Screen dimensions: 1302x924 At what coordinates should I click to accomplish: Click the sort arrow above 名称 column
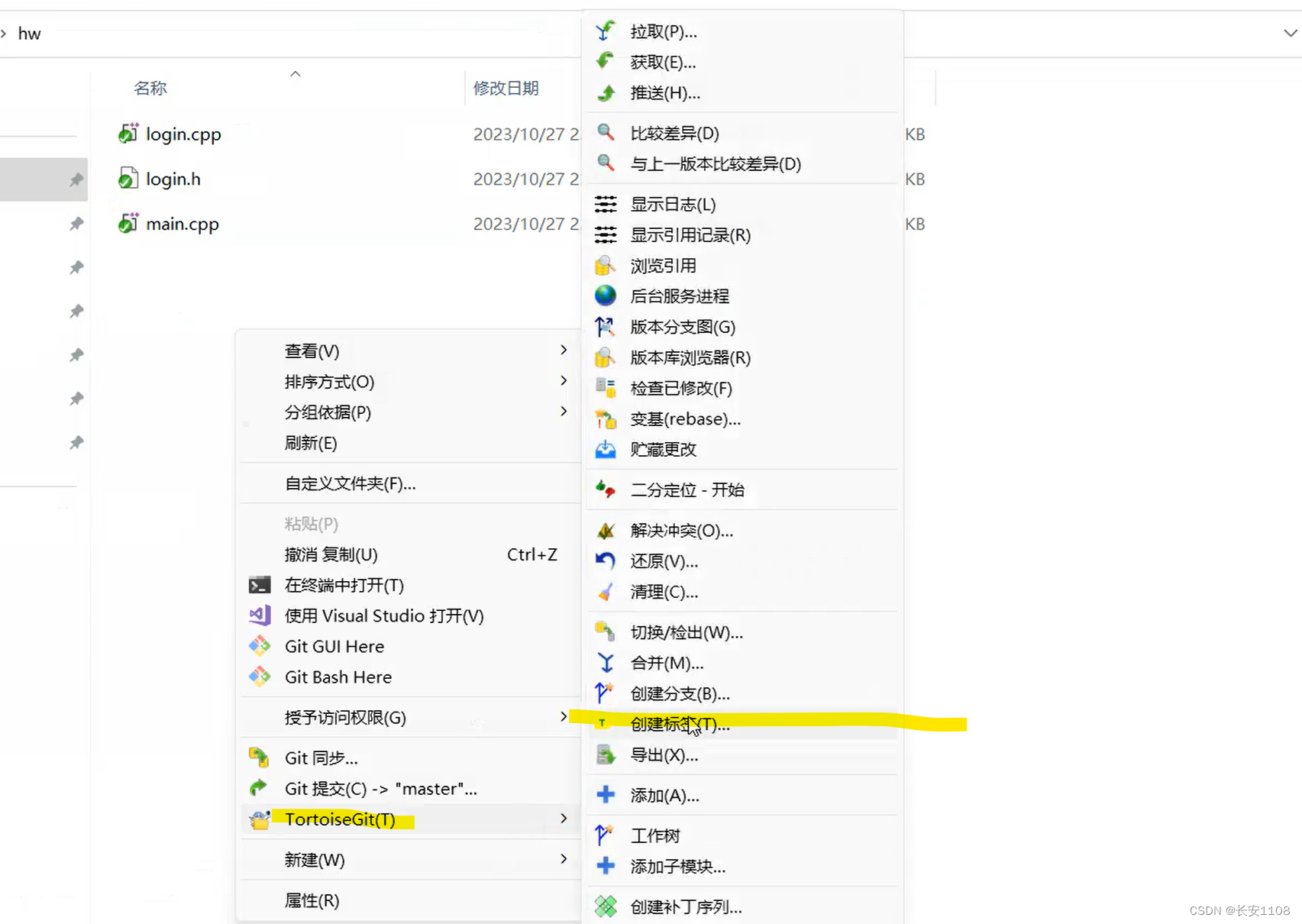pos(296,74)
